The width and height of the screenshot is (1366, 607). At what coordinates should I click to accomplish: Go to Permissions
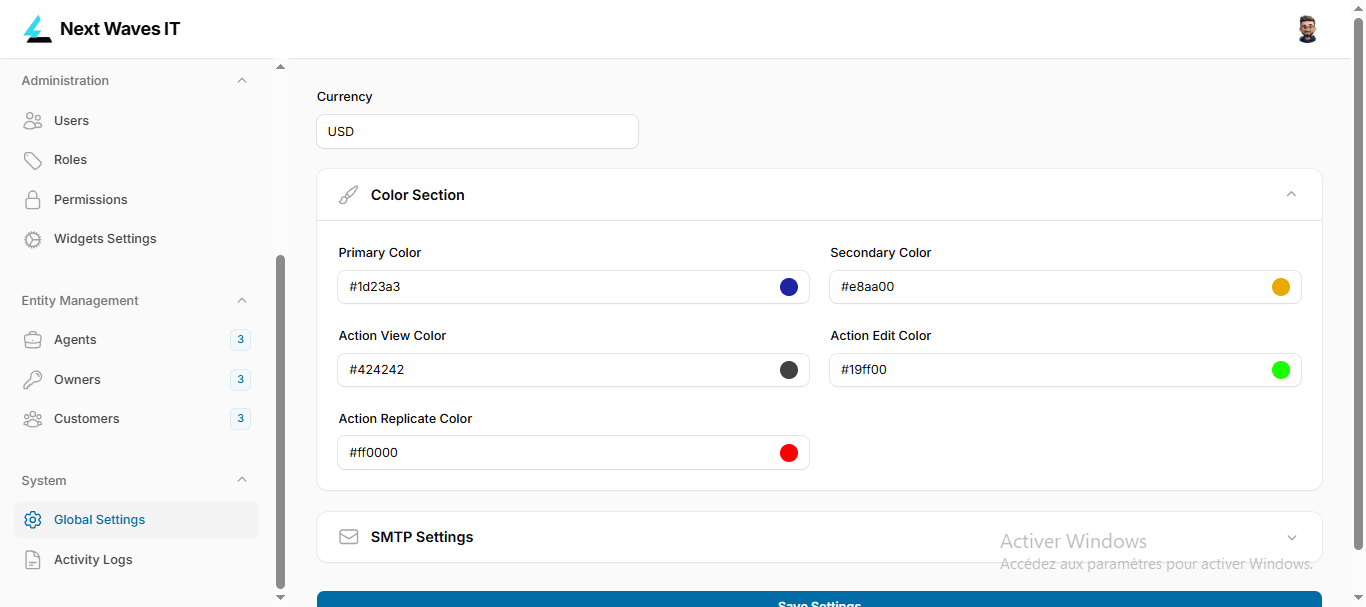tap(136, 200)
